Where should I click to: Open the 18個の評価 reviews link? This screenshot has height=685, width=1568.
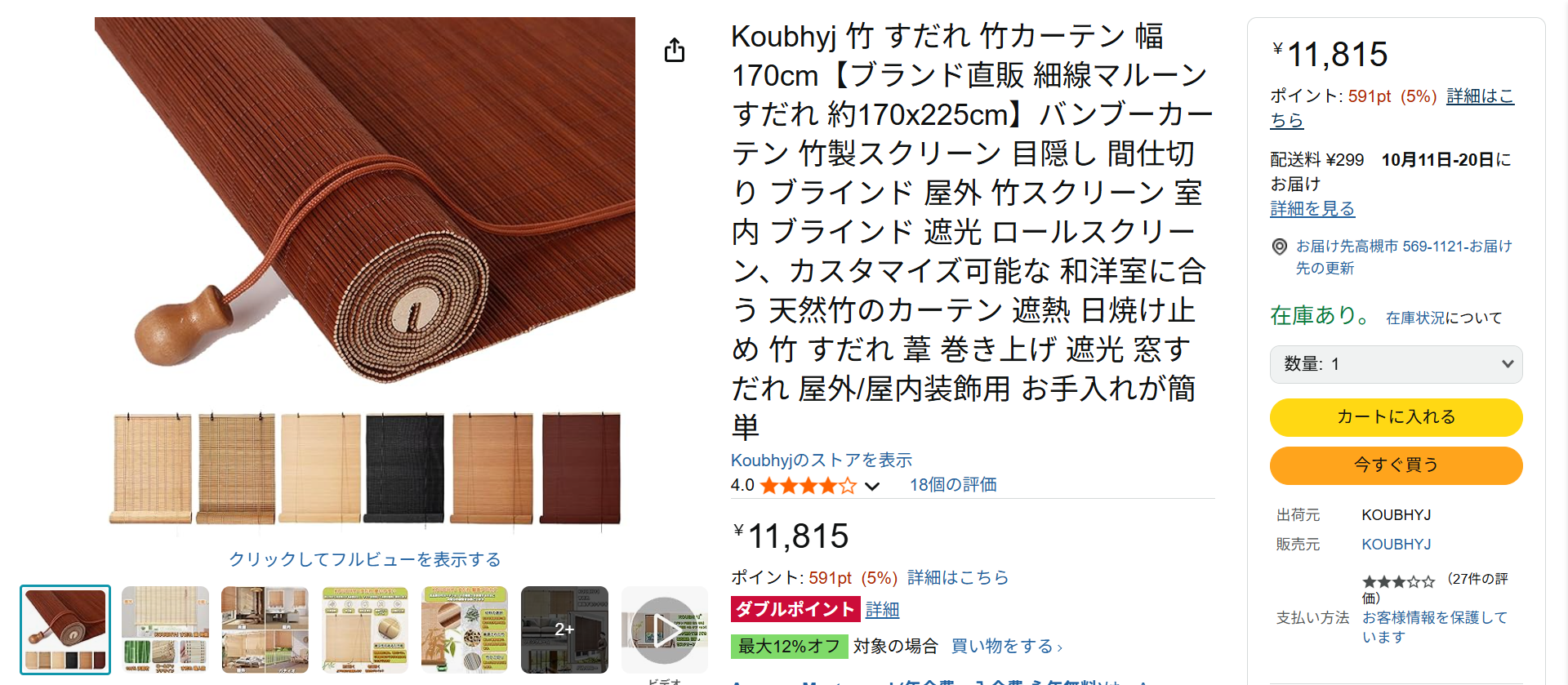953,485
